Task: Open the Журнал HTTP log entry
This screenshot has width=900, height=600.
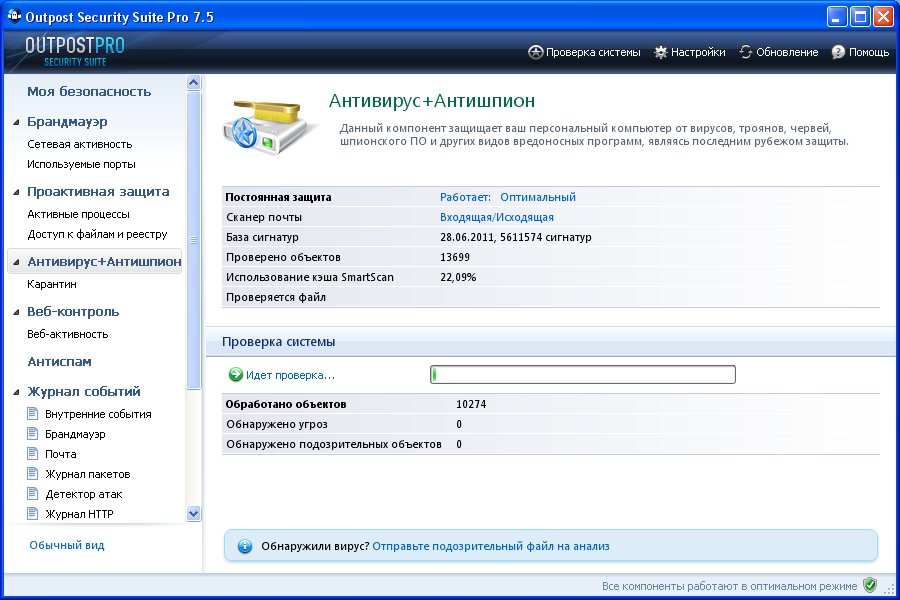Action: (x=79, y=514)
